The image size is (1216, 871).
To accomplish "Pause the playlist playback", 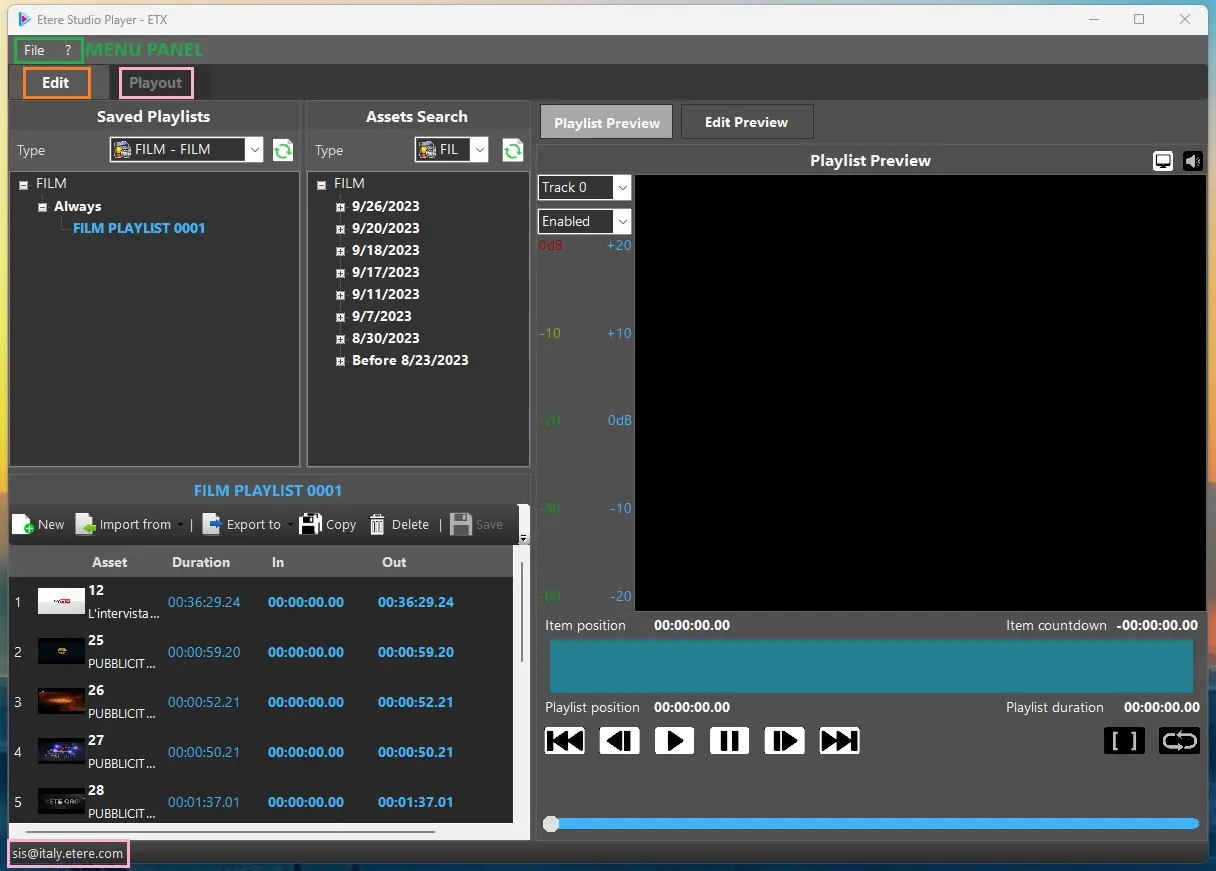I will (x=729, y=741).
